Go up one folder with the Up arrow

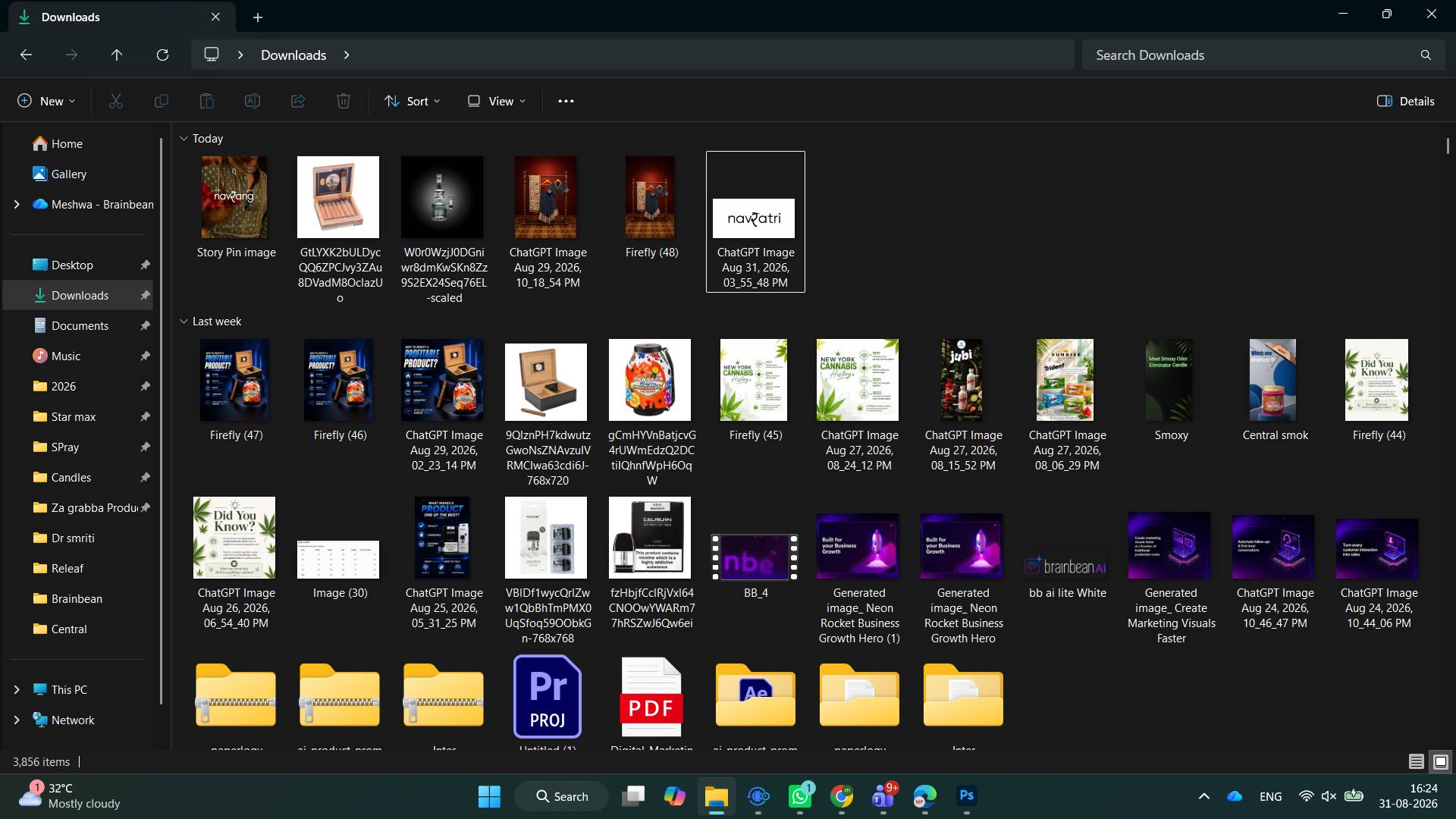tap(117, 55)
